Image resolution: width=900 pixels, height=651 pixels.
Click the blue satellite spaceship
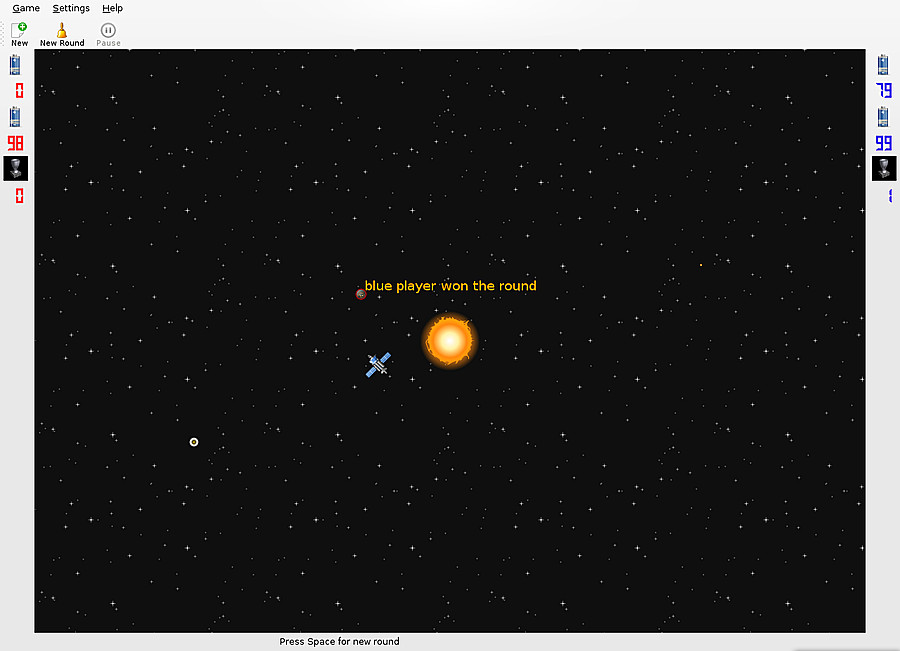pos(378,365)
